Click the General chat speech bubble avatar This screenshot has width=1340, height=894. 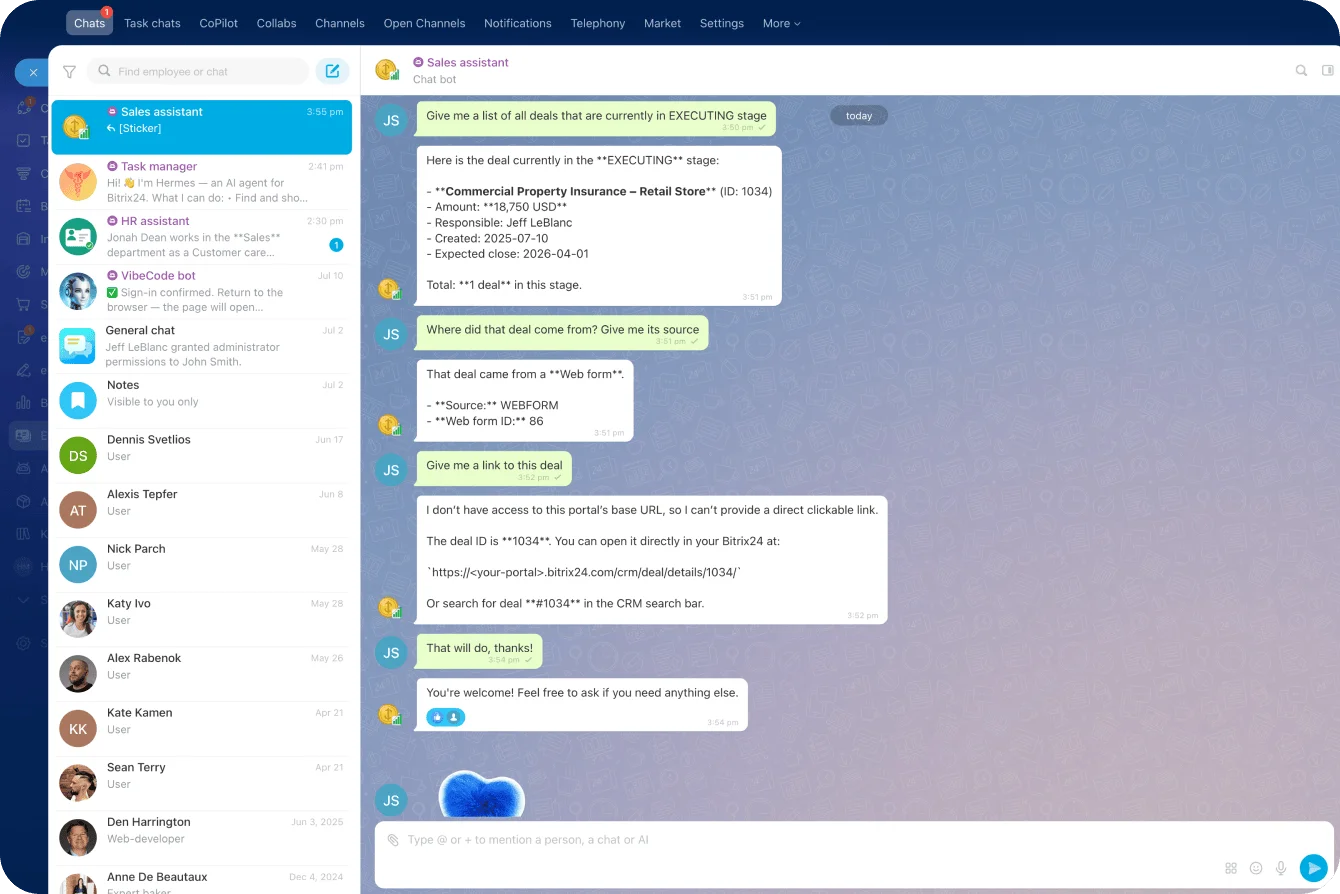point(78,346)
